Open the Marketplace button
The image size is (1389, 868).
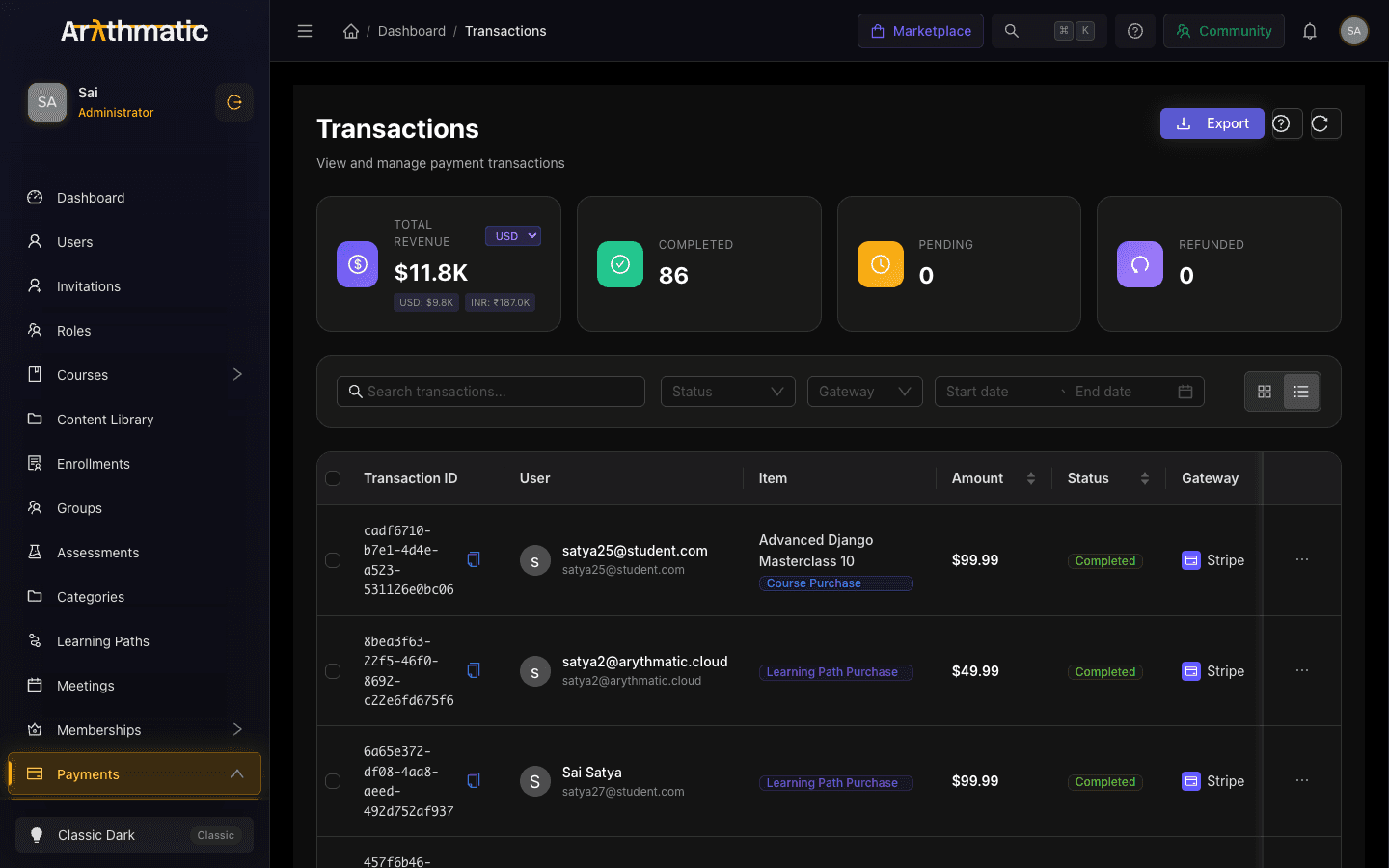tap(920, 31)
